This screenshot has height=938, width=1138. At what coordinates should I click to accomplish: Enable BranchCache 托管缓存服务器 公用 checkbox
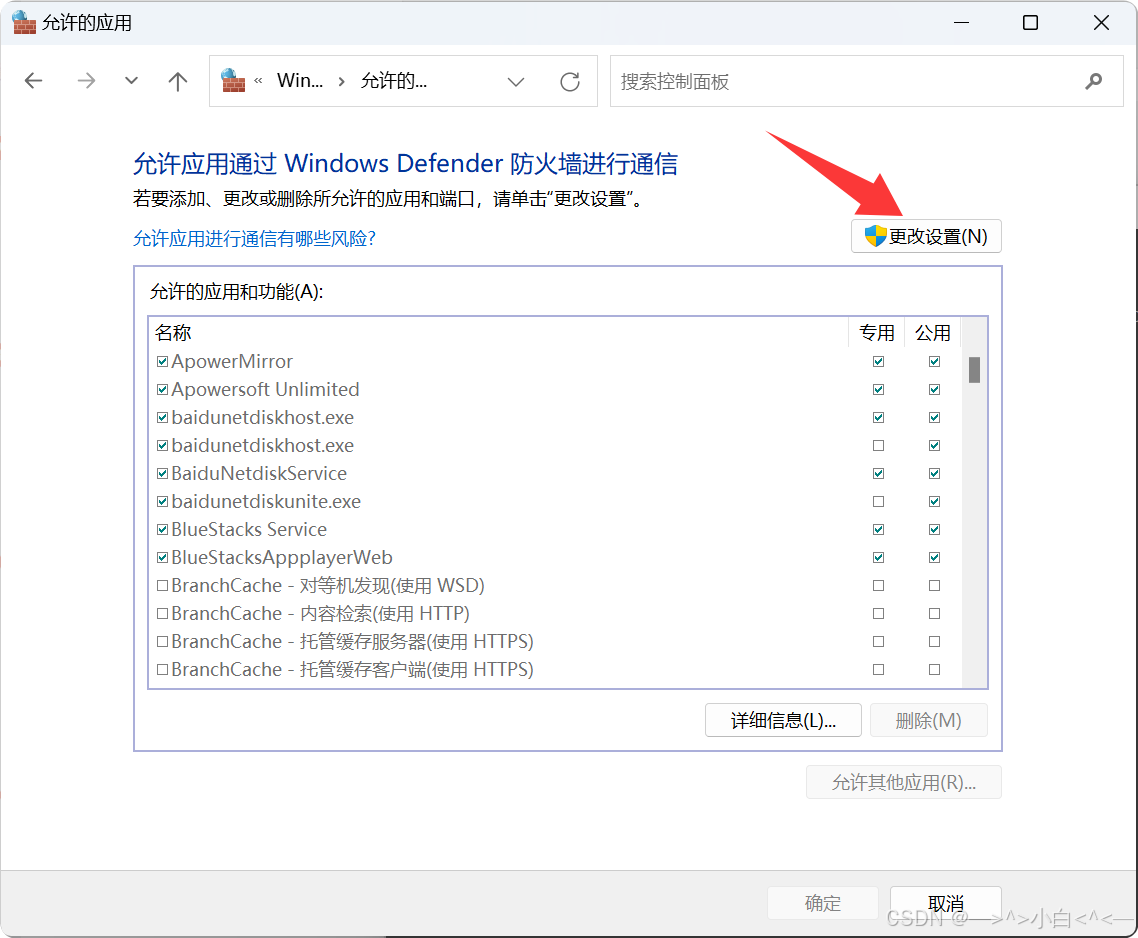pyautogui.click(x=934, y=641)
